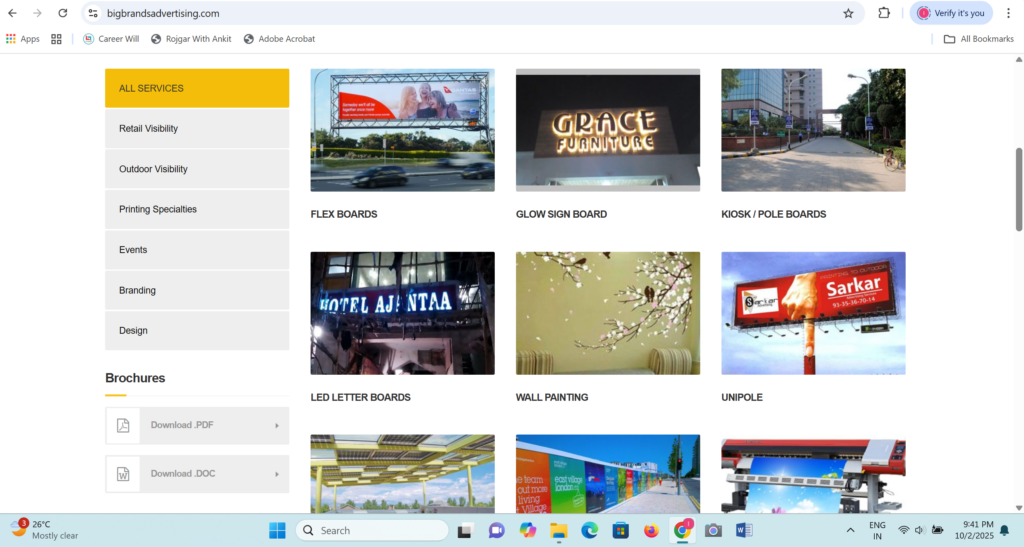The width and height of the screenshot is (1024, 547).
Task: Click the taskbar Search box
Action: 372,531
